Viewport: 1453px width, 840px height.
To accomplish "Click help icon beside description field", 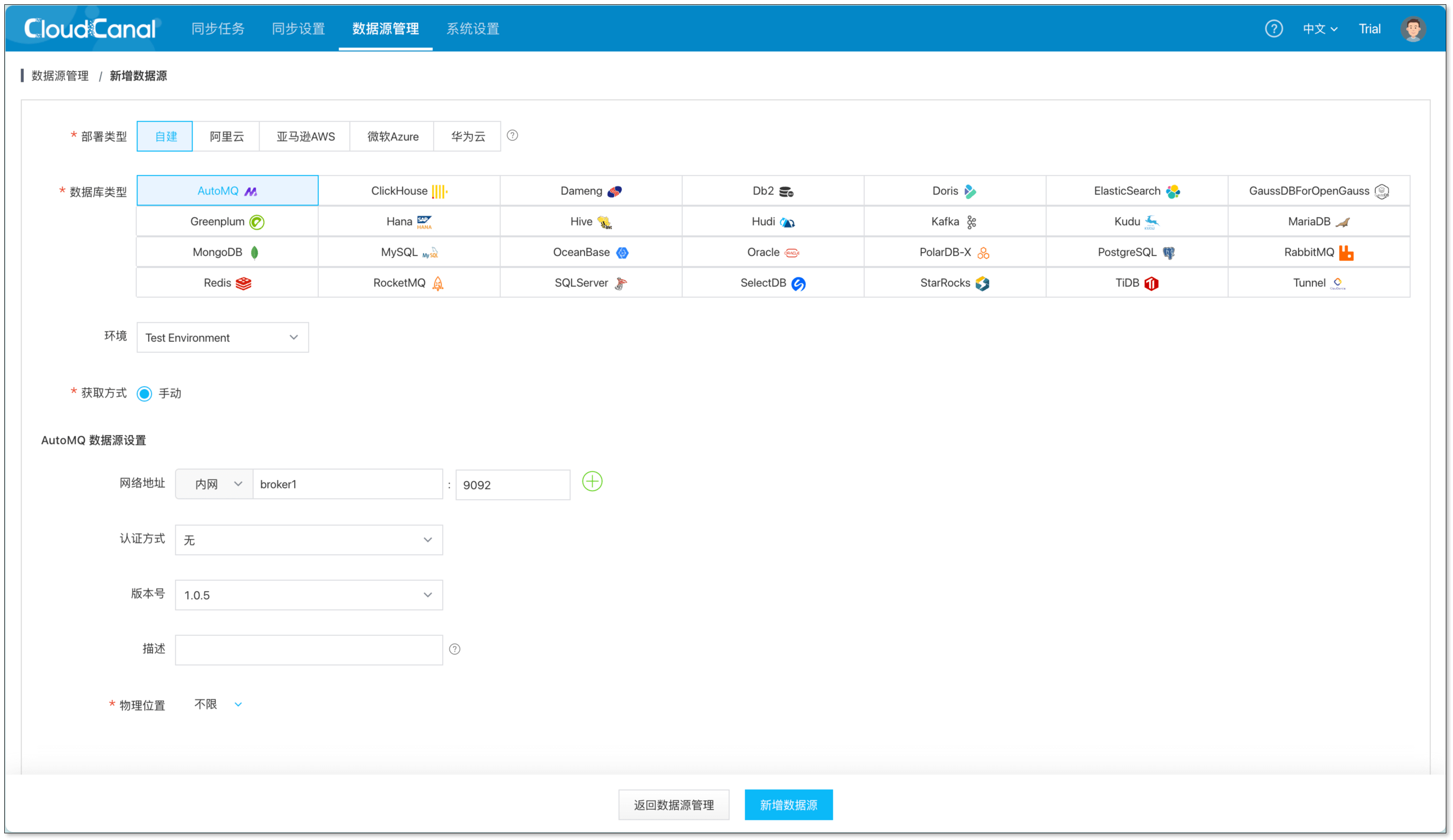I will [454, 649].
